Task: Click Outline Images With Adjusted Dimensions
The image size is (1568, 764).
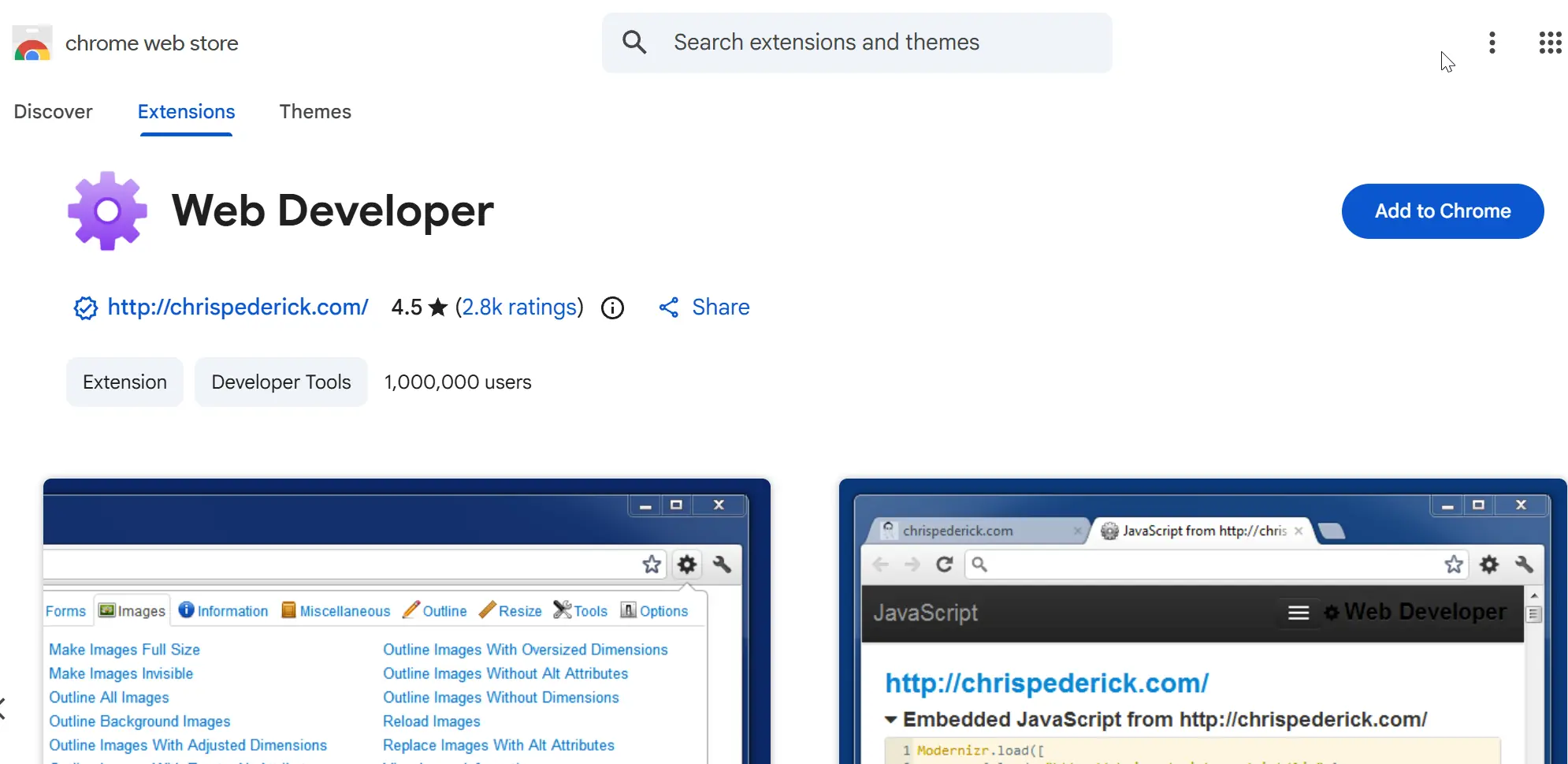Action: 188,745
